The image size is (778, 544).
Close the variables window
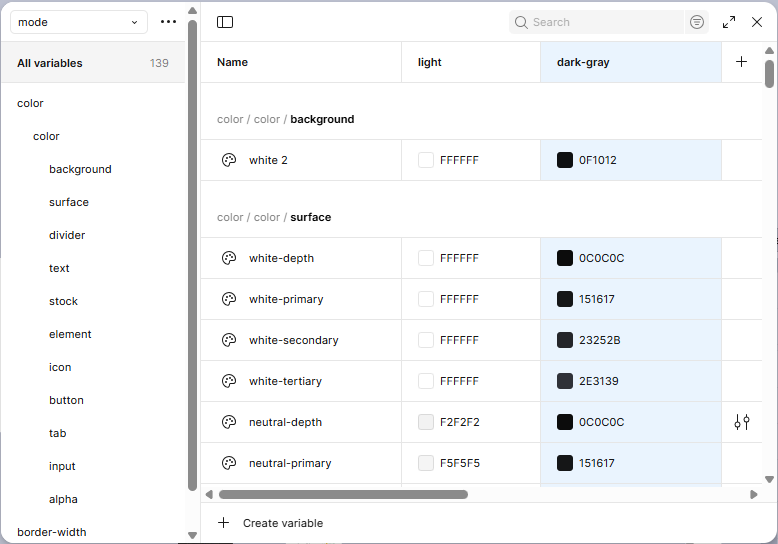(x=757, y=22)
